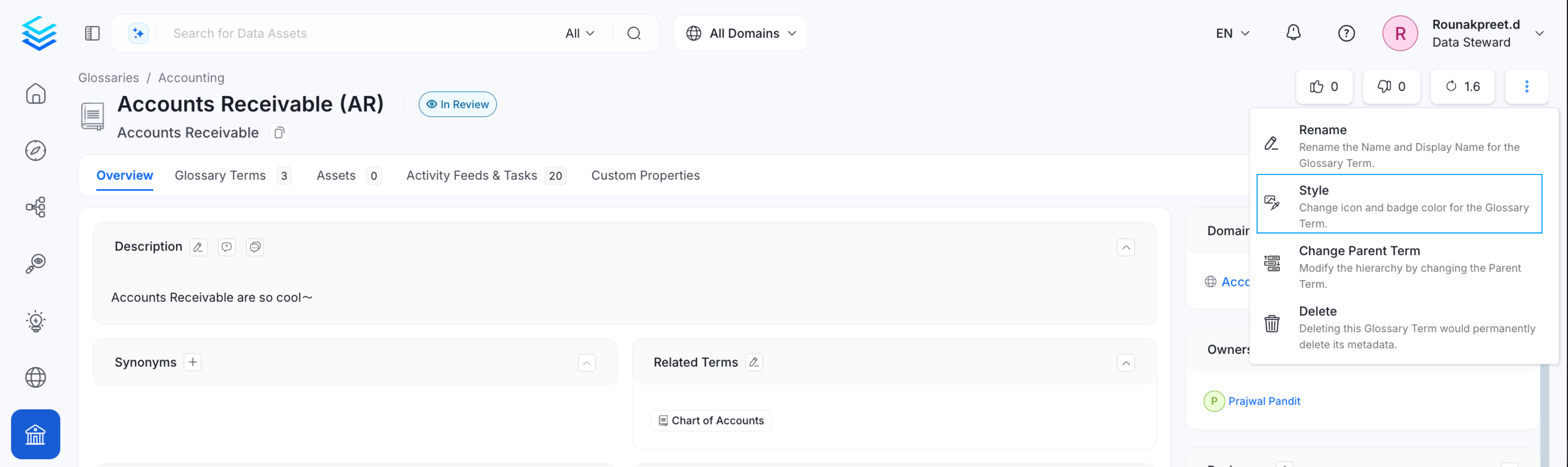Open the Prajwal Pandit owner link

point(1264,401)
